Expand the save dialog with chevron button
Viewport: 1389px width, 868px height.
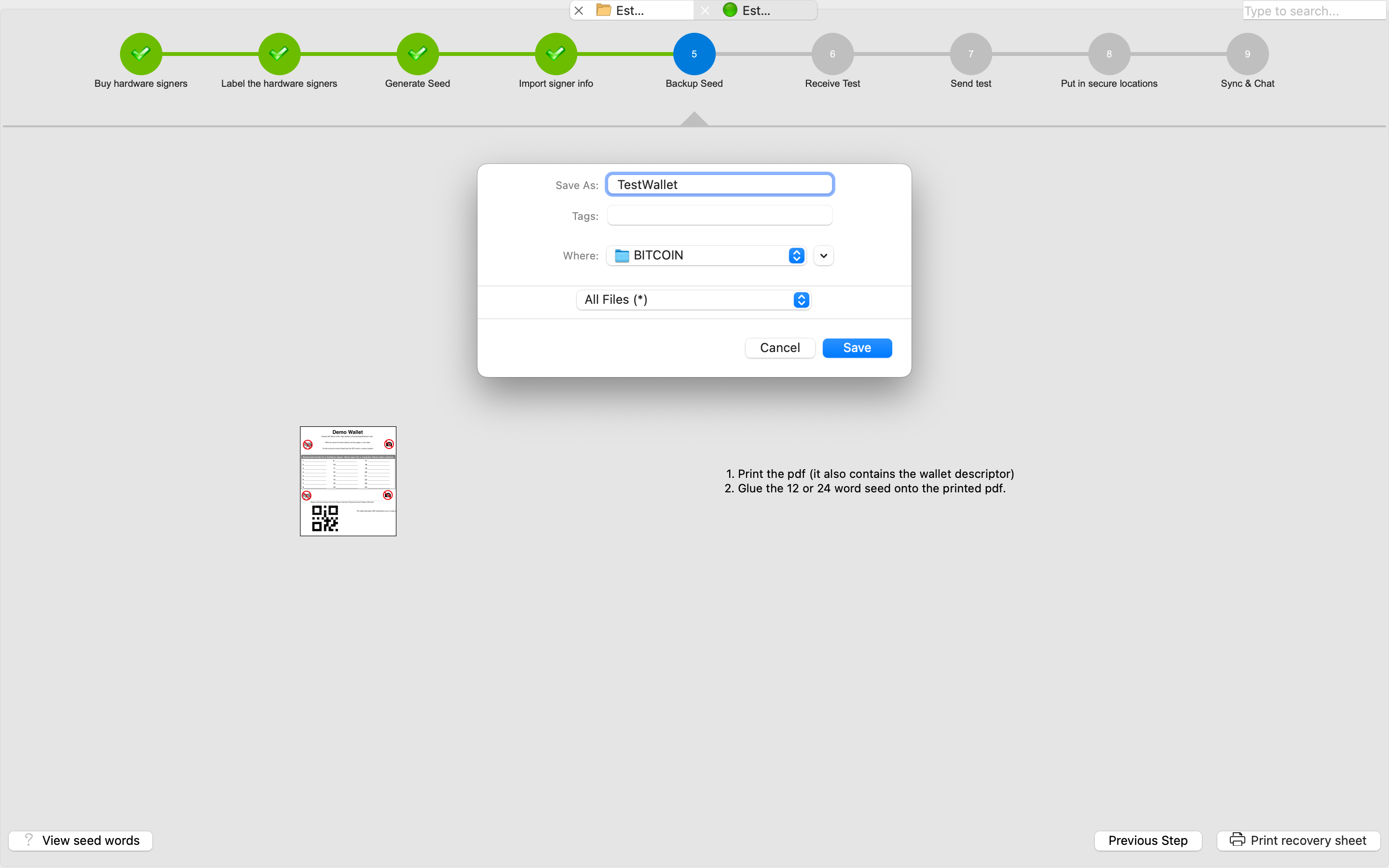(823, 256)
